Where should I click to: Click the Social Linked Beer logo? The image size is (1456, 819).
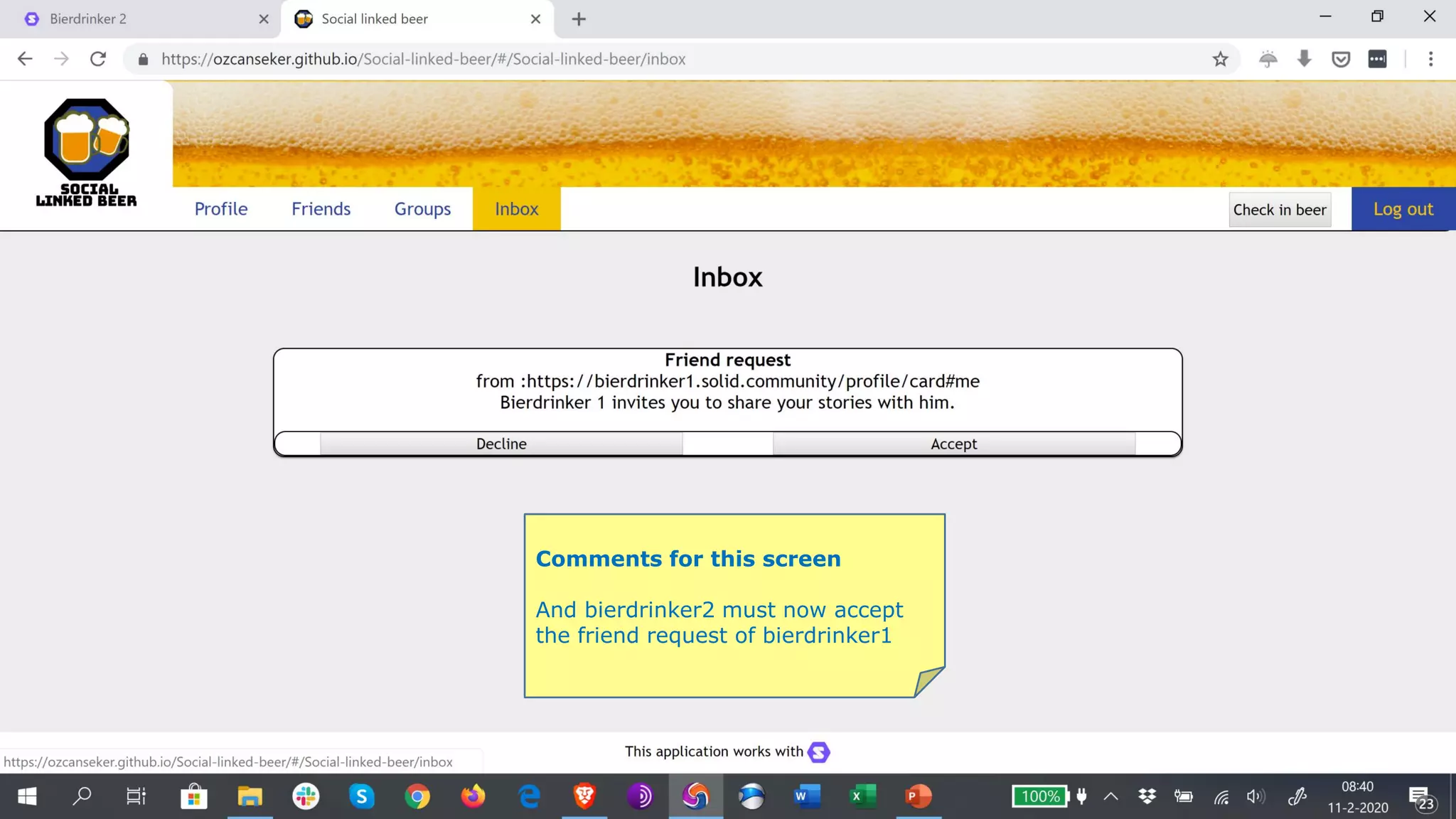pos(86,153)
